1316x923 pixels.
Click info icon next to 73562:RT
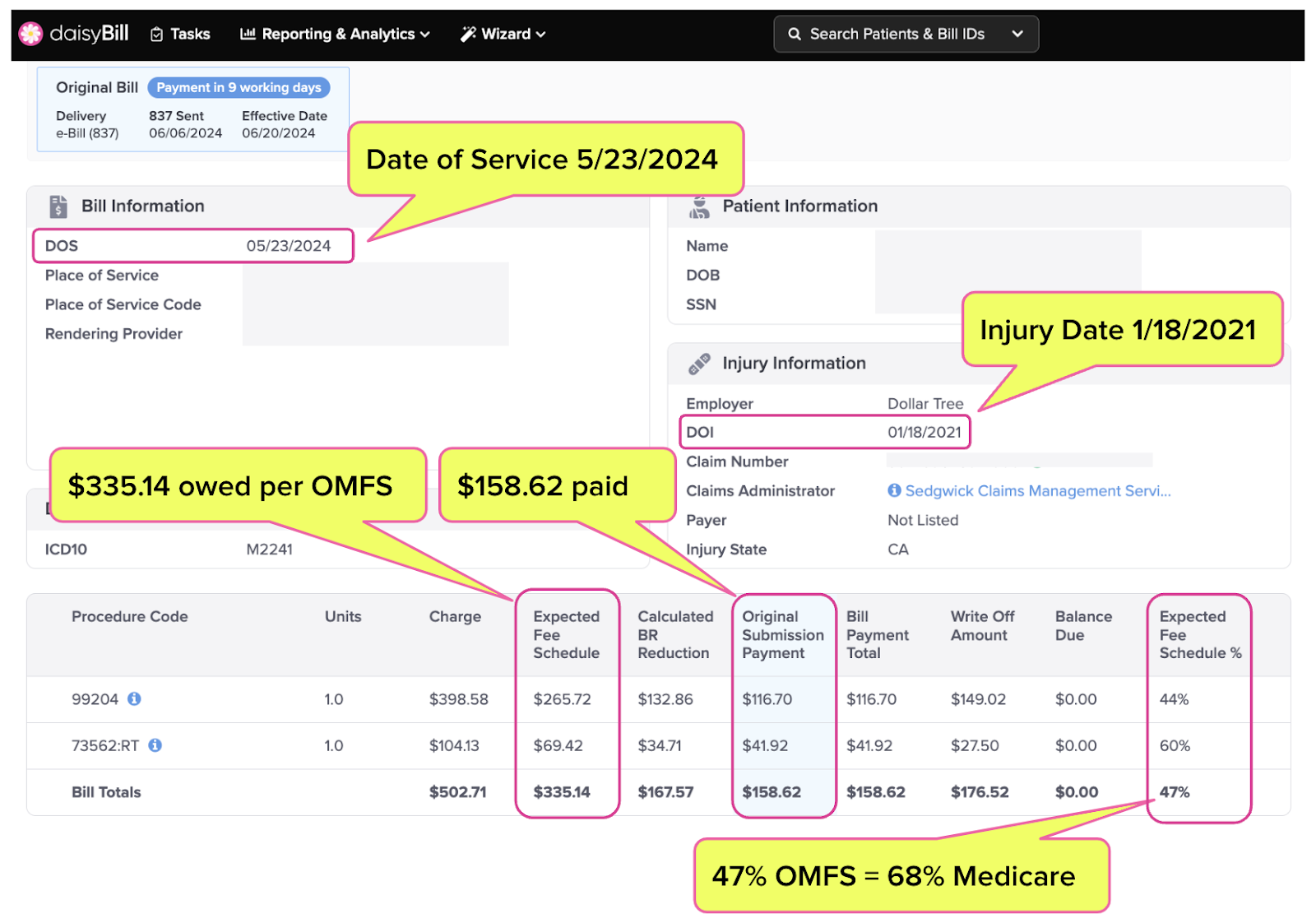pyautogui.click(x=155, y=745)
